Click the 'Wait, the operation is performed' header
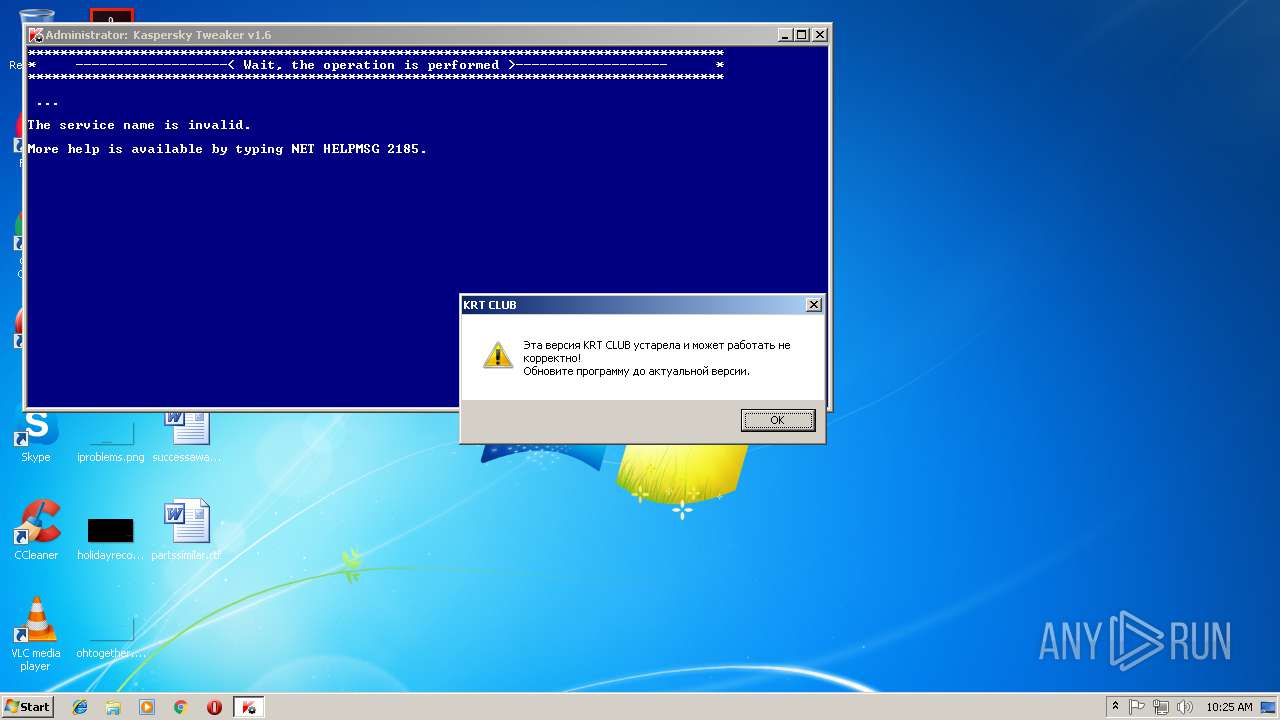Image resolution: width=1280 pixels, height=720 pixels. click(x=371, y=65)
